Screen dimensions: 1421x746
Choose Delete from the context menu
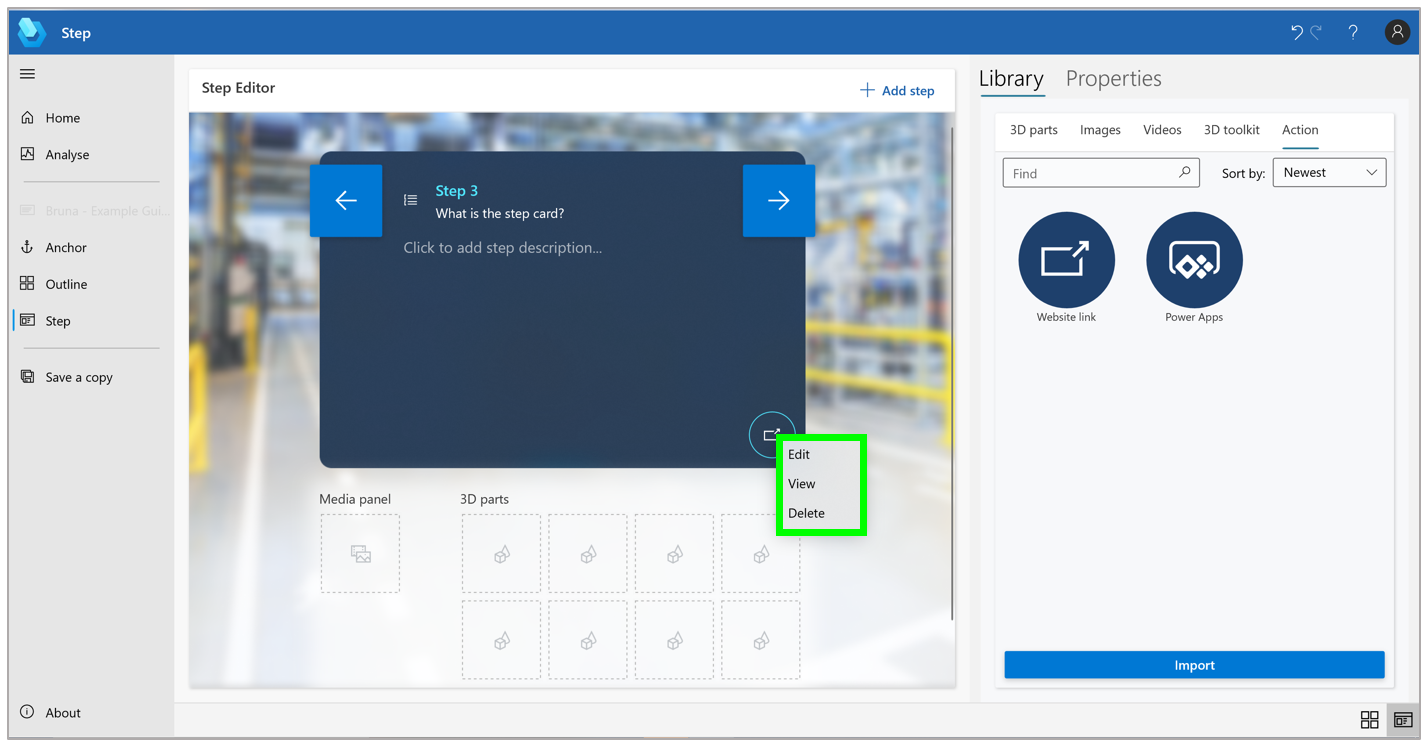coord(805,512)
